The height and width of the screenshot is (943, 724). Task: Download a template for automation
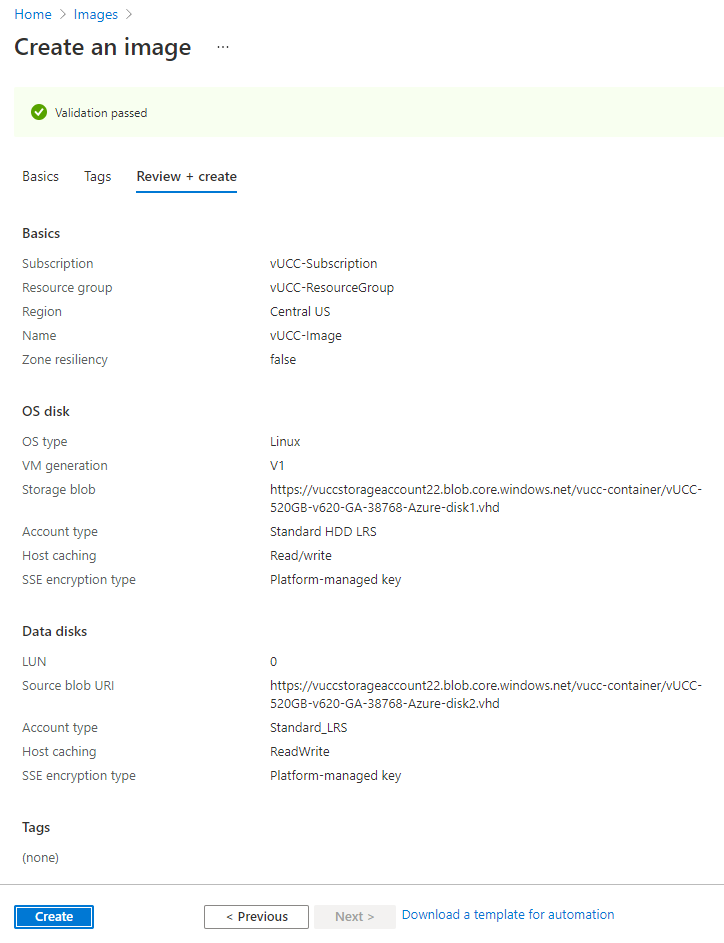click(508, 915)
